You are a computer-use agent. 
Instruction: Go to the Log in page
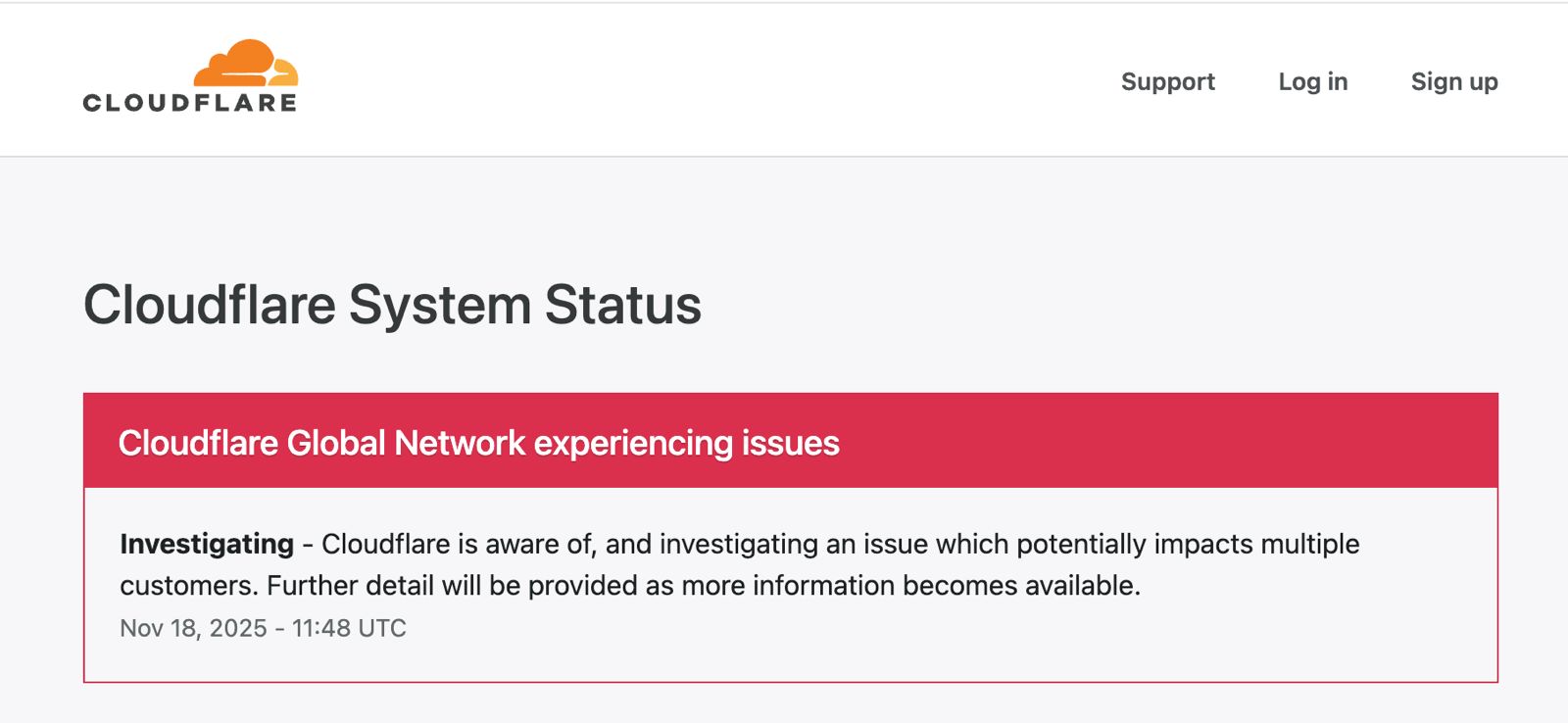coord(1312,81)
